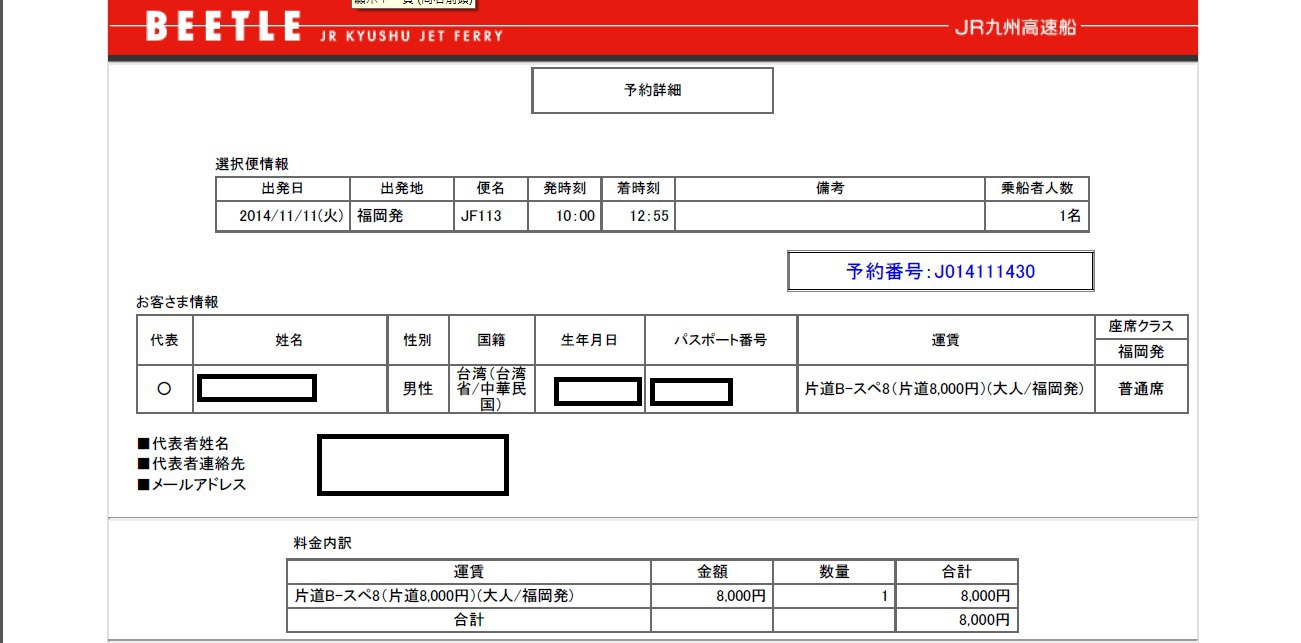Click the 合計 column header
The image size is (1301, 643).
coord(956,572)
